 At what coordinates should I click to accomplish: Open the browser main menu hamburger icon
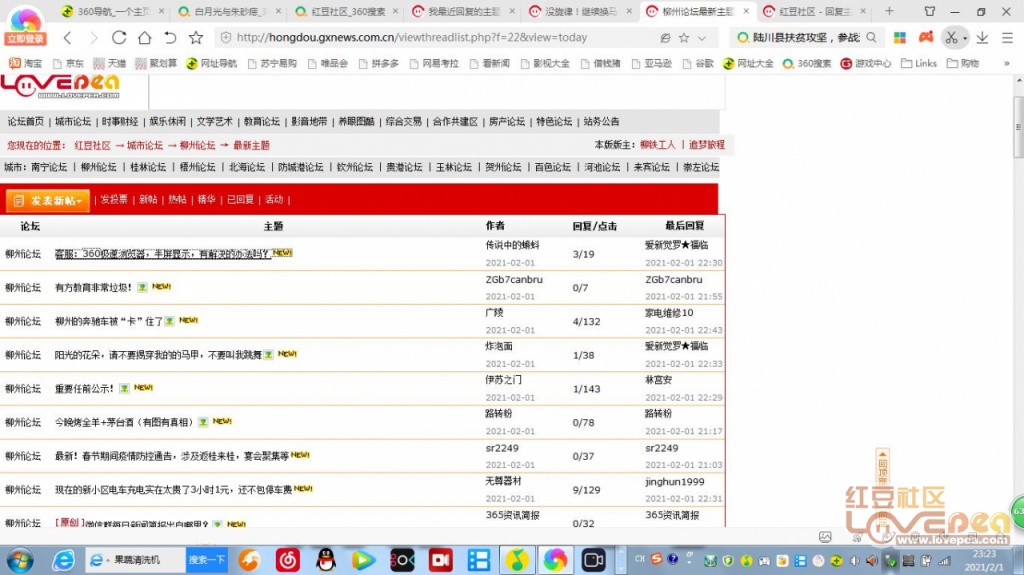pyautogui.click(x=1007, y=38)
